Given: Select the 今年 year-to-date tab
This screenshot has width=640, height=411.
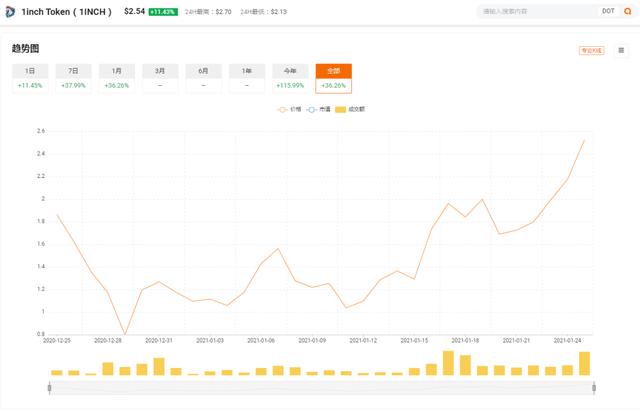Looking at the screenshot, I should click(x=290, y=78).
